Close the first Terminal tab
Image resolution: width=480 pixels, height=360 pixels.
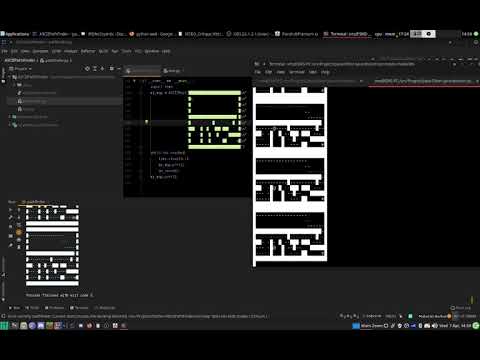(x=361, y=81)
